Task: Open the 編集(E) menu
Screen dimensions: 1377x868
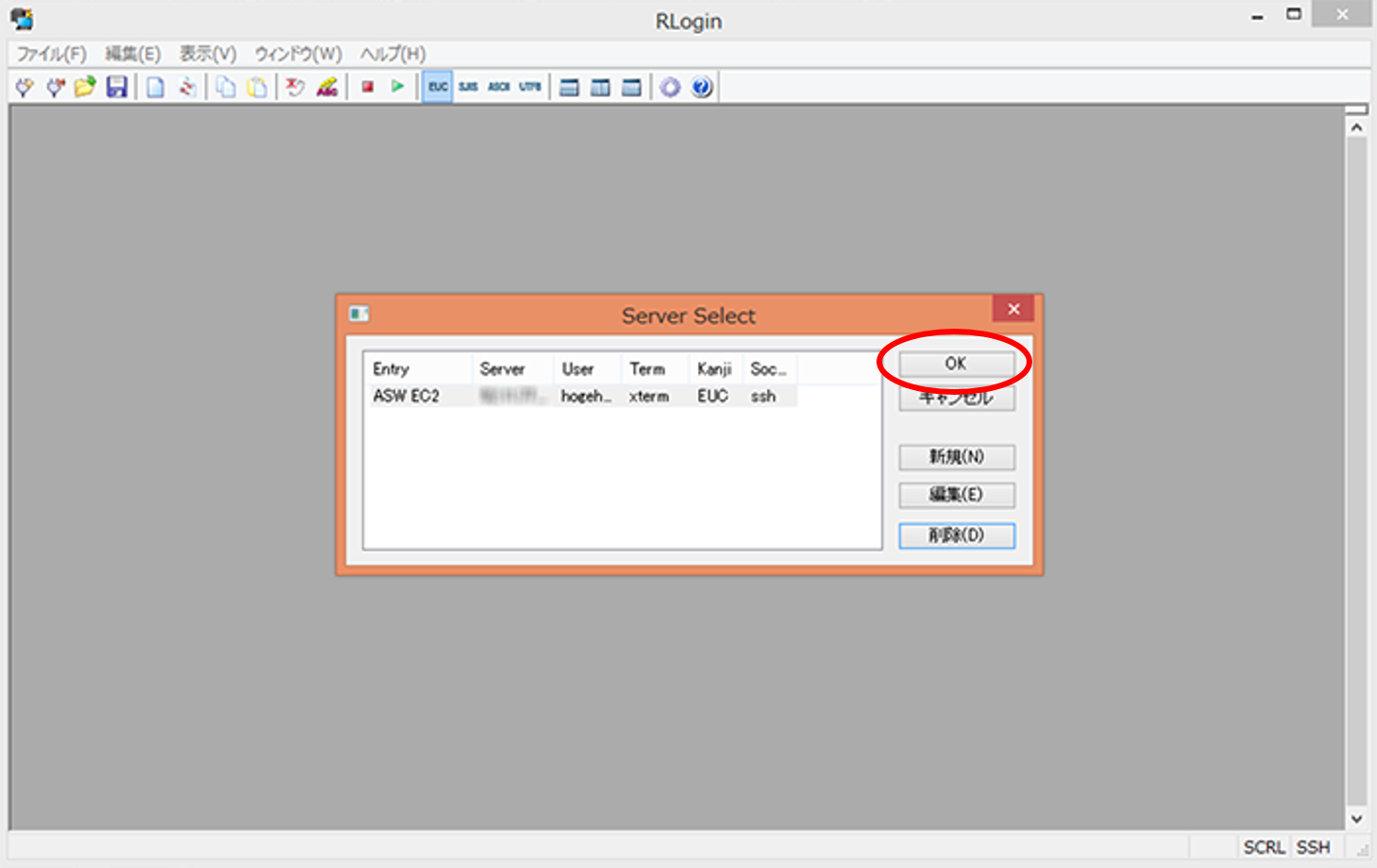Action: 132,54
